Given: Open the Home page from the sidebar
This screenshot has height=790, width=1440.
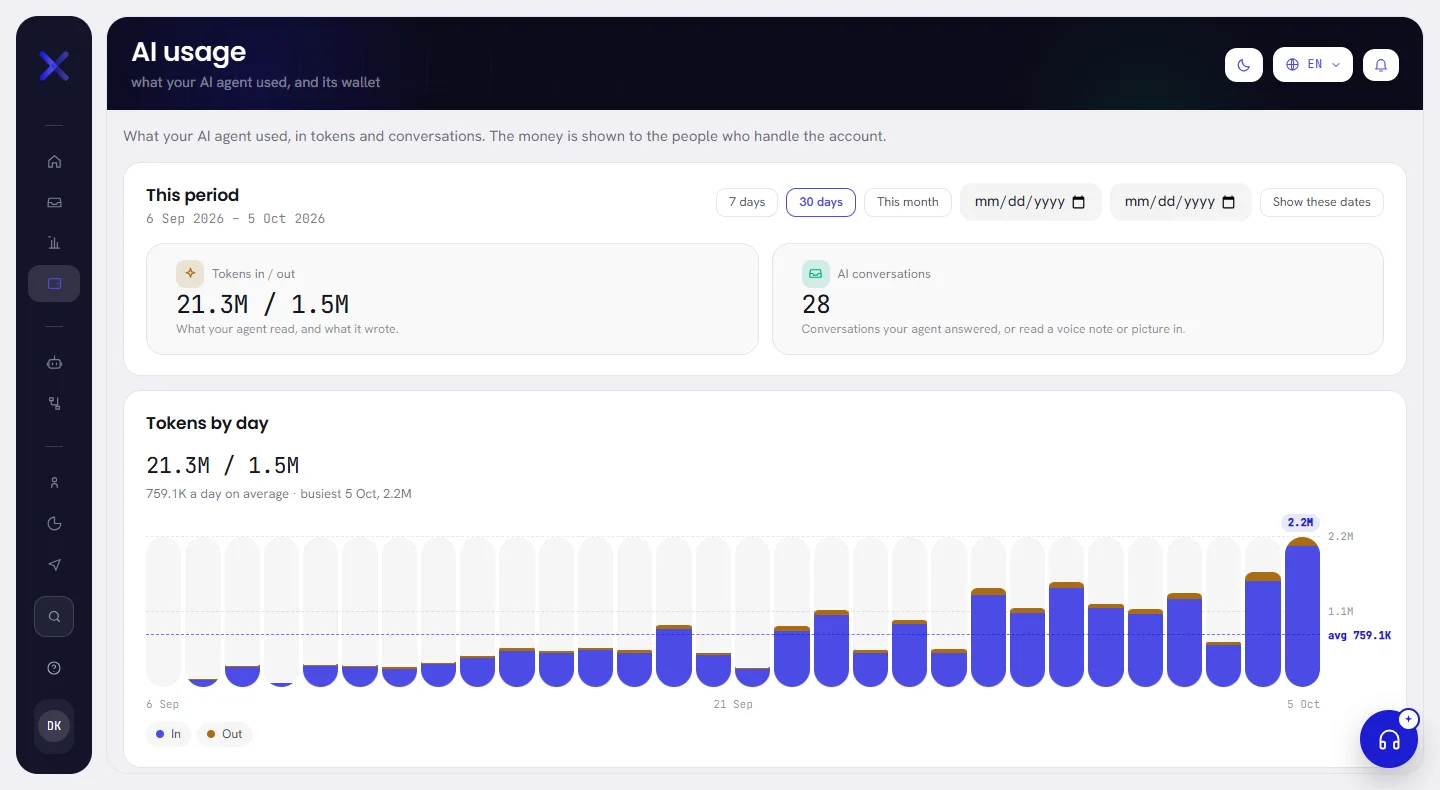Looking at the screenshot, I should (54, 162).
